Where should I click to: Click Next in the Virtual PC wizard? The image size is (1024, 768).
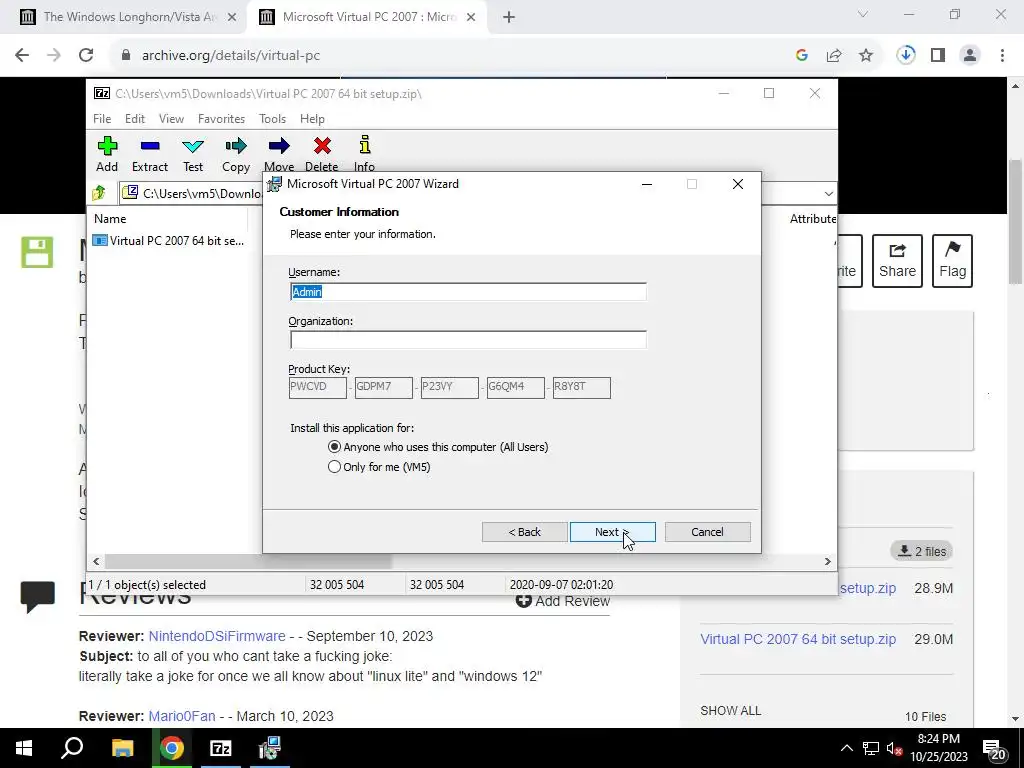(x=613, y=532)
